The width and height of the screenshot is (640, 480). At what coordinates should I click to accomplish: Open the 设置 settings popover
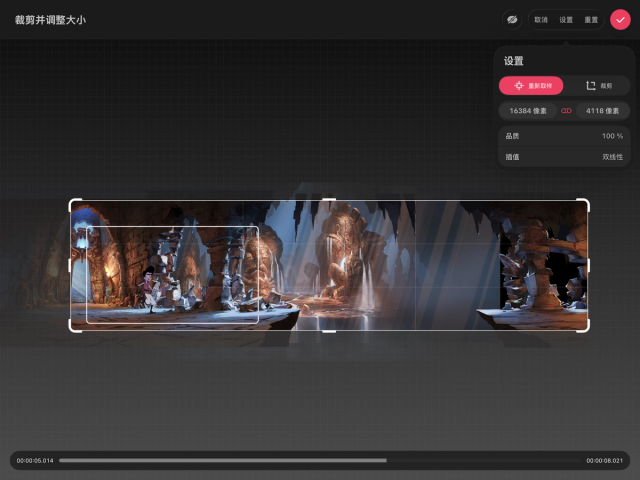[x=566, y=20]
